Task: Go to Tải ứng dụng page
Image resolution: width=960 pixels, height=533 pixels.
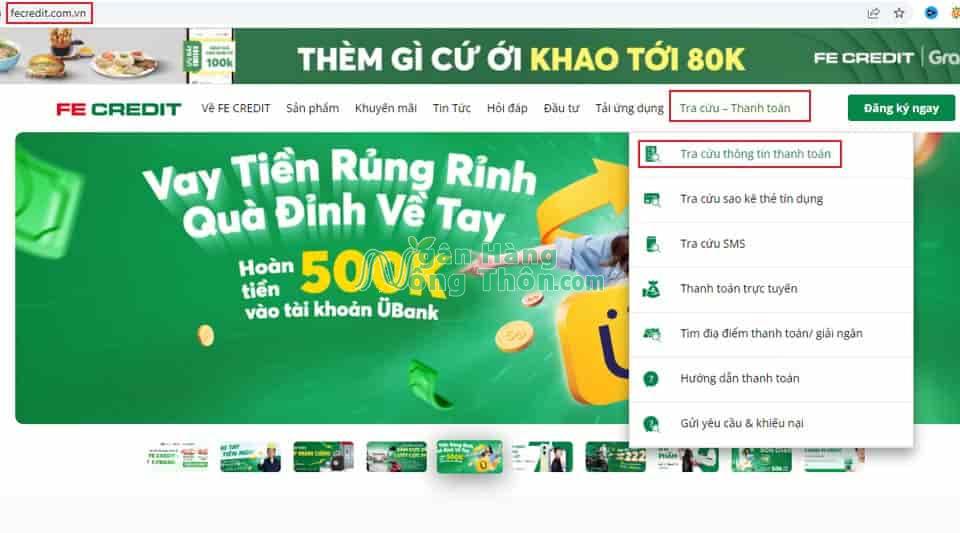Action: tap(629, 108)
